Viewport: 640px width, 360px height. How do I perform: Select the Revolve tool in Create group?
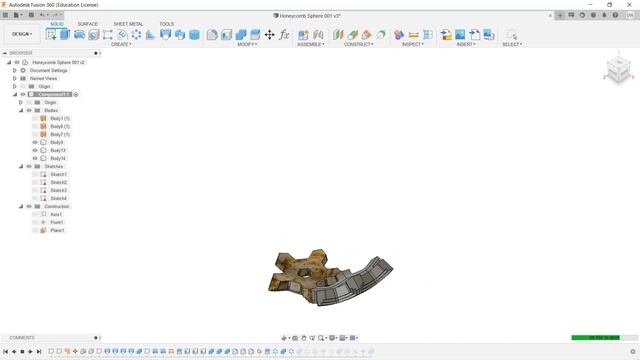79,34
